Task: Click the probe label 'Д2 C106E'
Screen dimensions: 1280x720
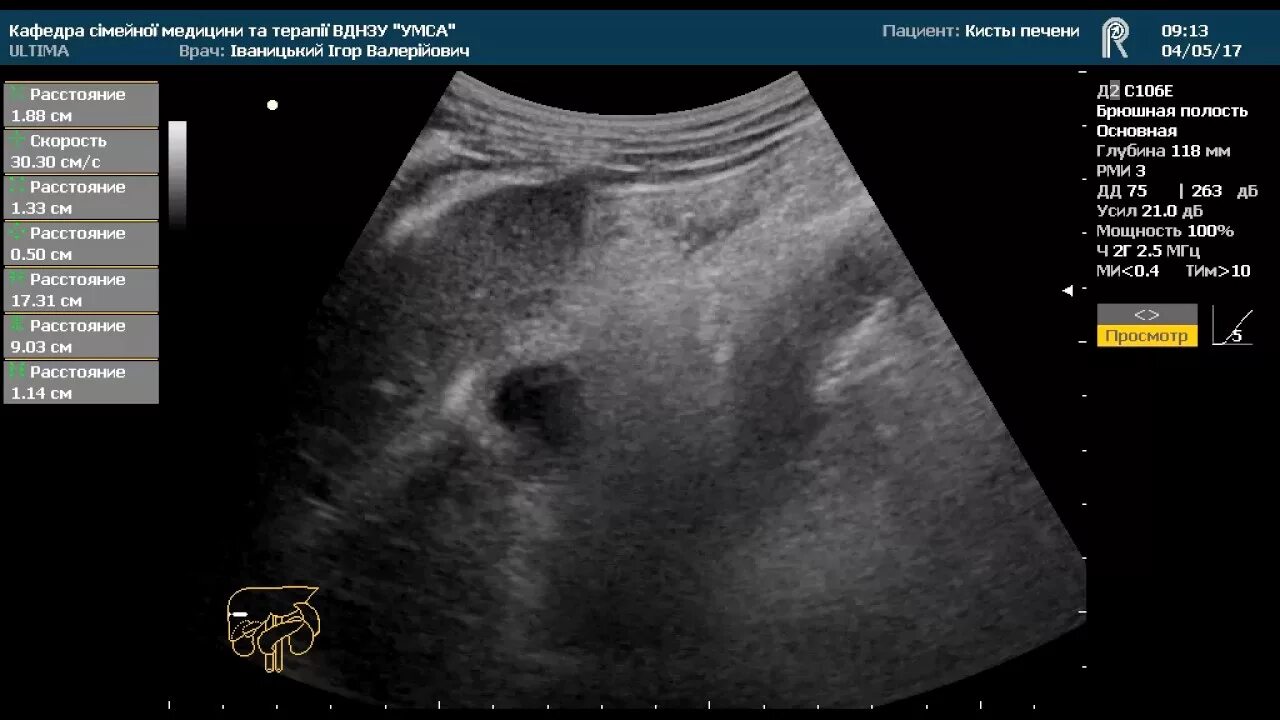Action: pos(1134,91)
